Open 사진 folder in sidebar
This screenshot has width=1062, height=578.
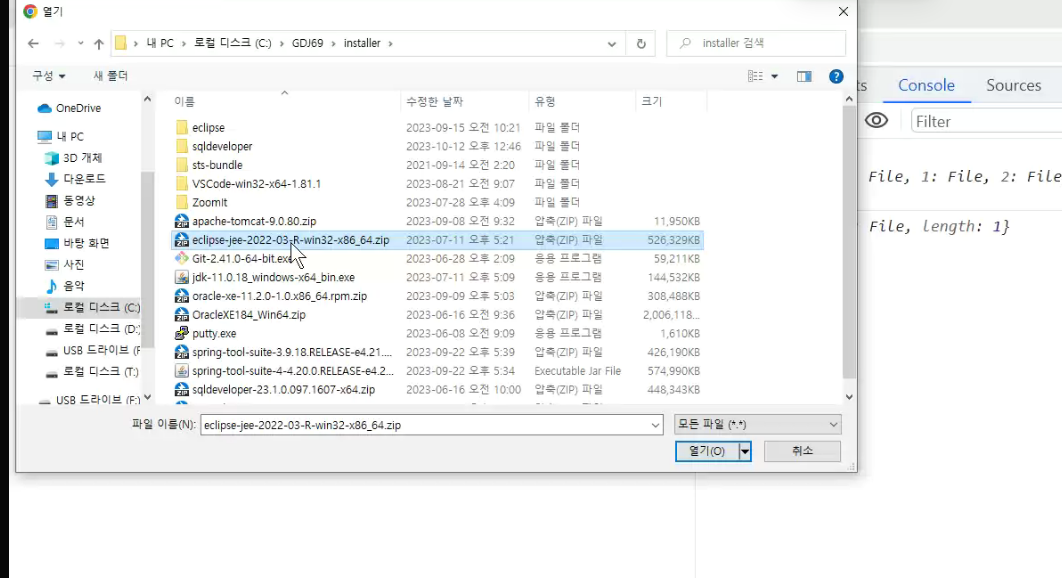click(x=65, y=264)
